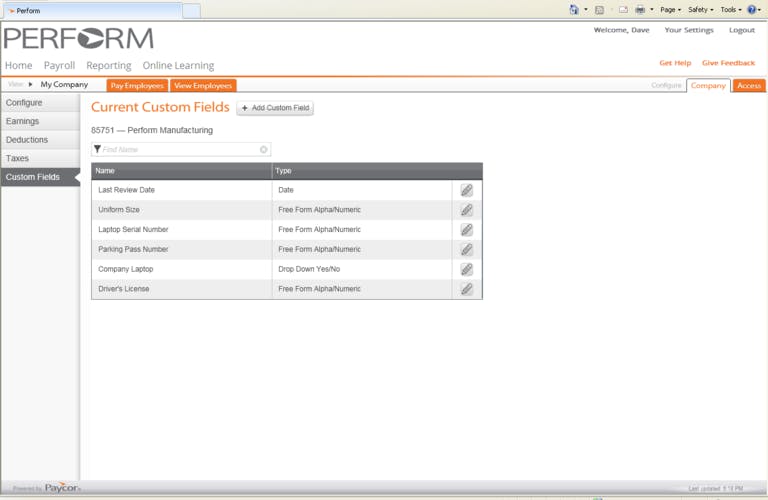Click the browser home icon

574,9
